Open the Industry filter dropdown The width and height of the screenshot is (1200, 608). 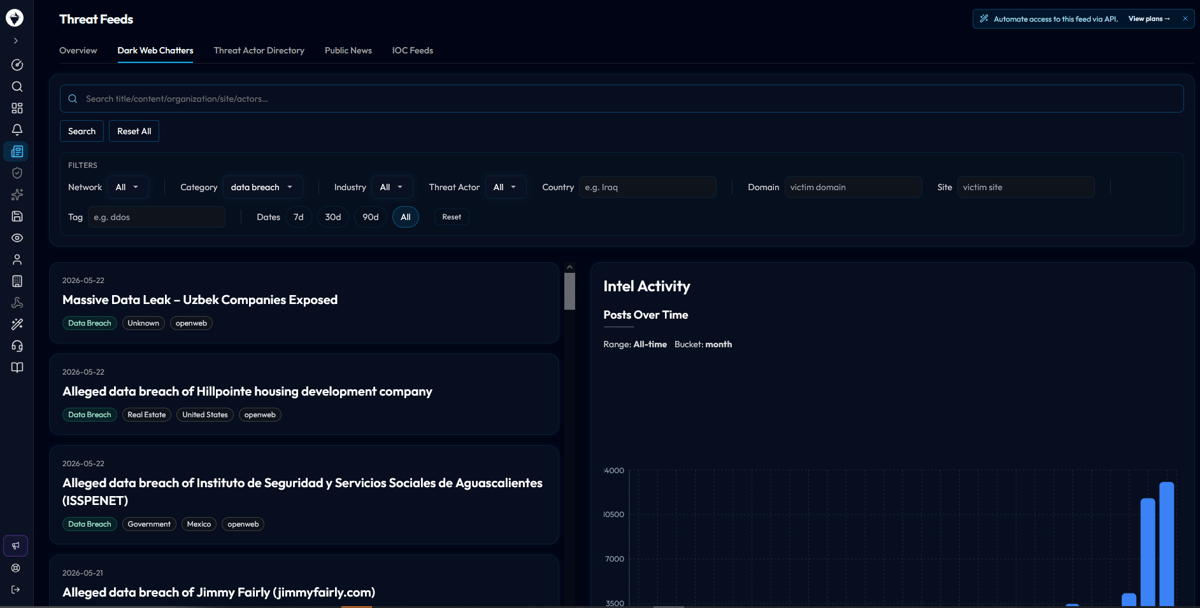391,187
